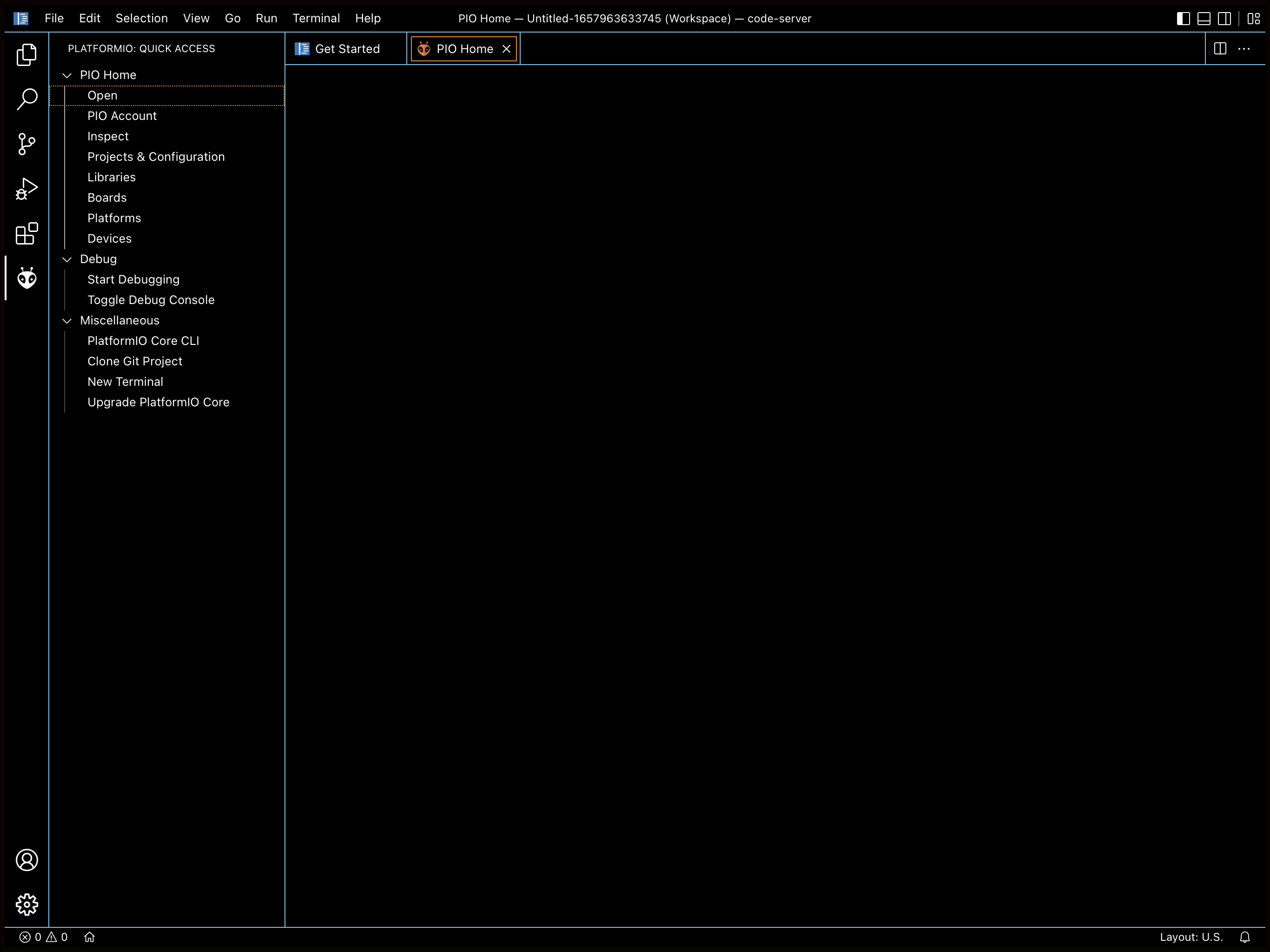The height and width of the screenshot is (952, 1270).
Task: Open PIO Home via status bar home icon
Action: (x=90, y=937)
